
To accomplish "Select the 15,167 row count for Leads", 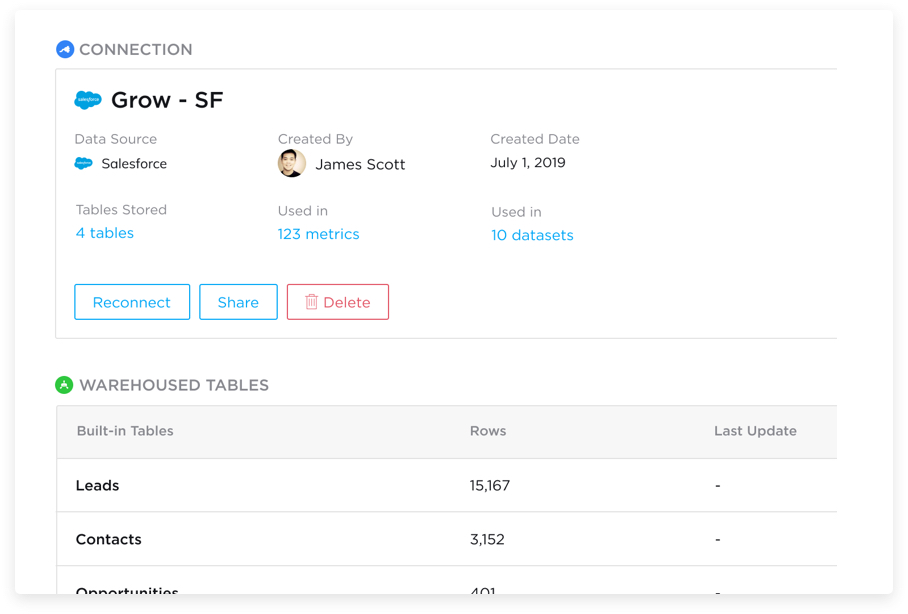I will click(x=490, y=486).
